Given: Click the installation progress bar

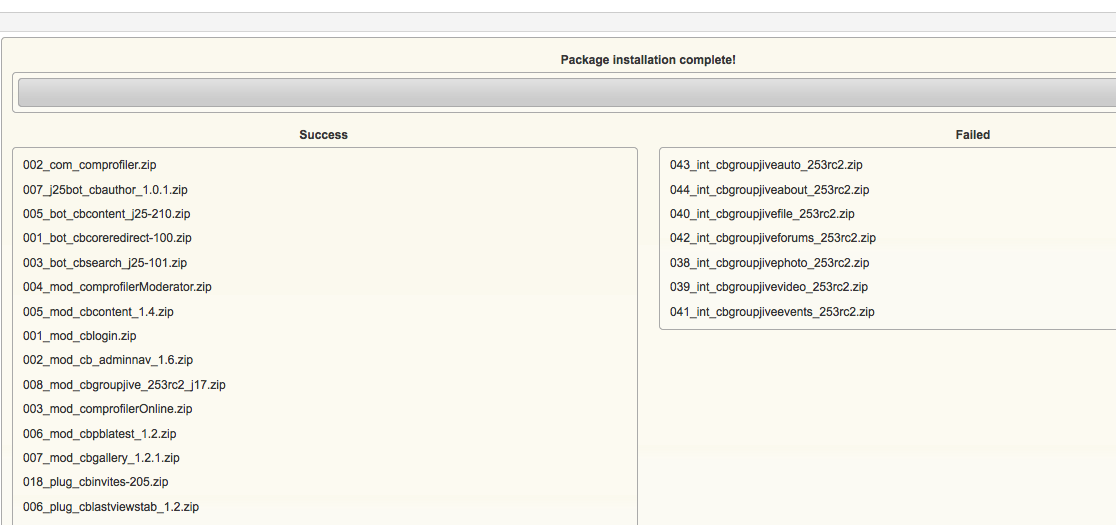Looking at the screenshot, I should 567,92.
